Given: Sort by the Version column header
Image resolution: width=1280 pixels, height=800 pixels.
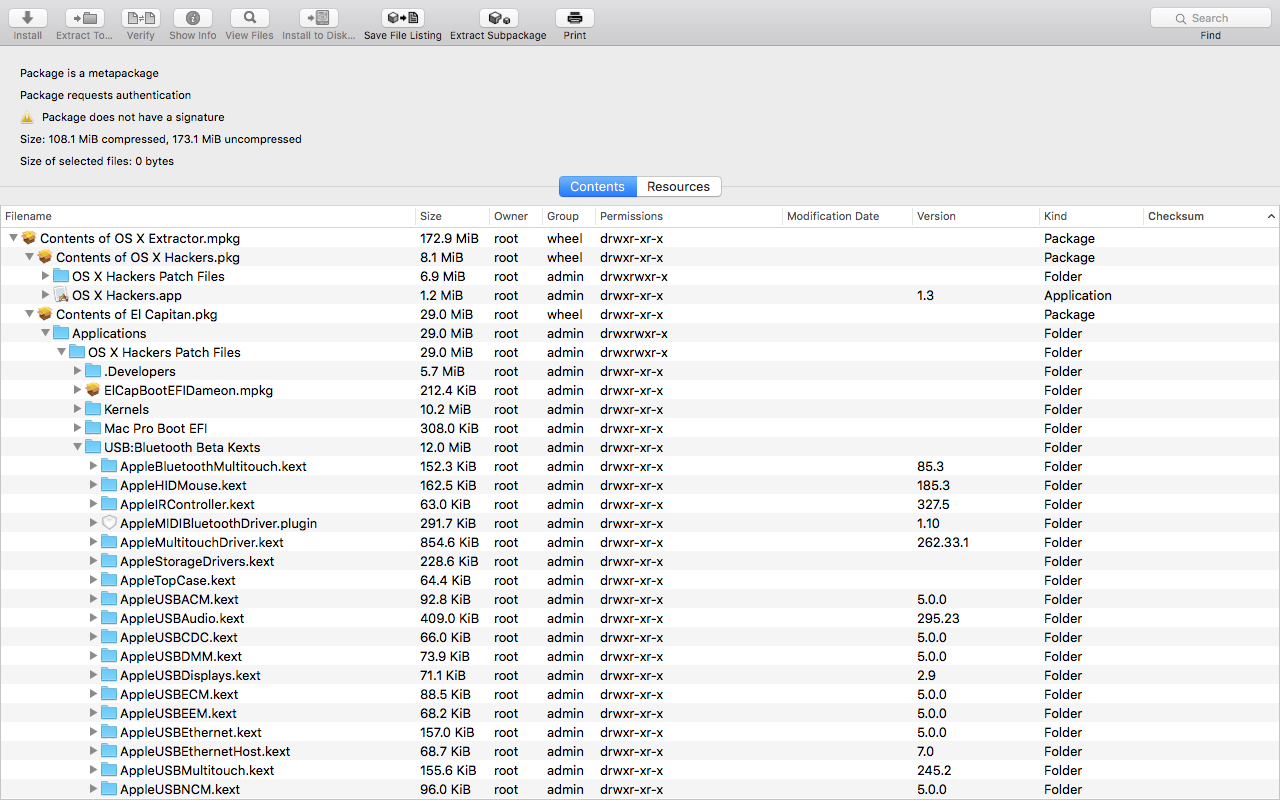Looking at the screenshot, I should 976,216.
